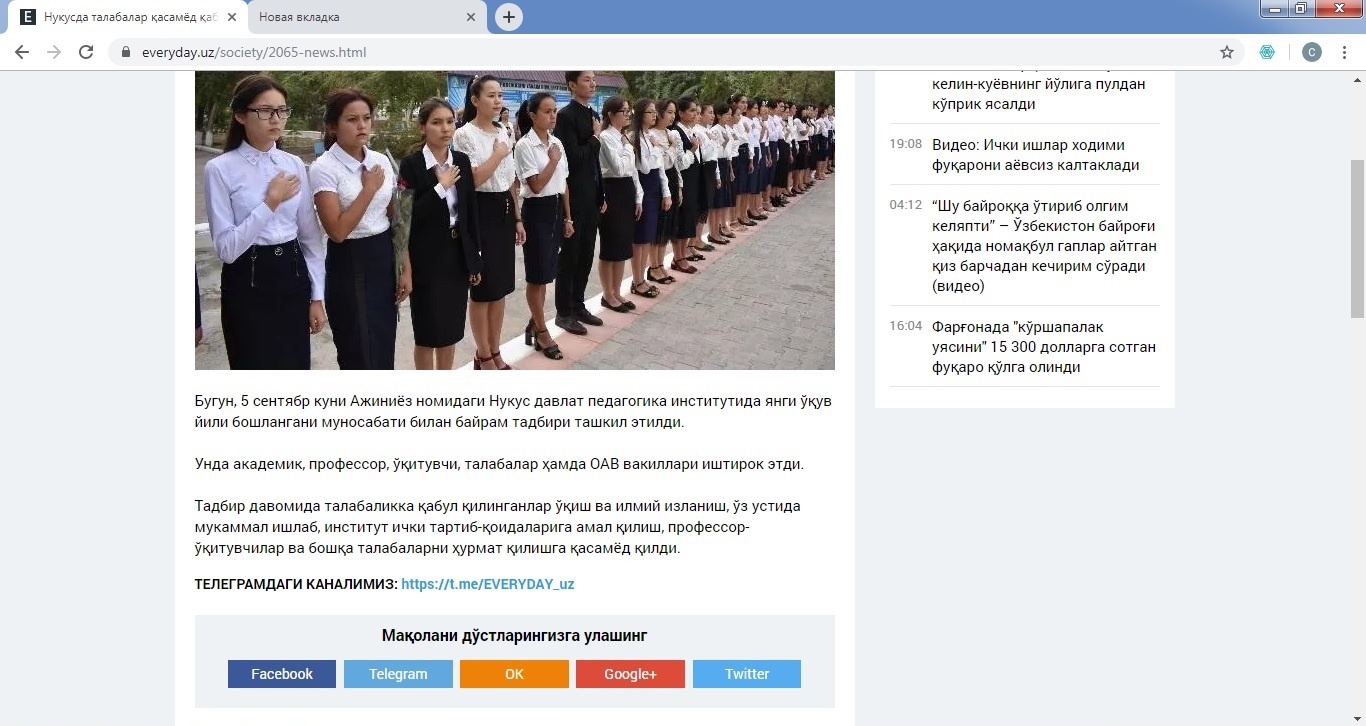The image size is (1366, 726).
Task: Open the t.me/EVERYDAY_uz Telegram link
Action: pyautogui.click(x=487, y=584)
